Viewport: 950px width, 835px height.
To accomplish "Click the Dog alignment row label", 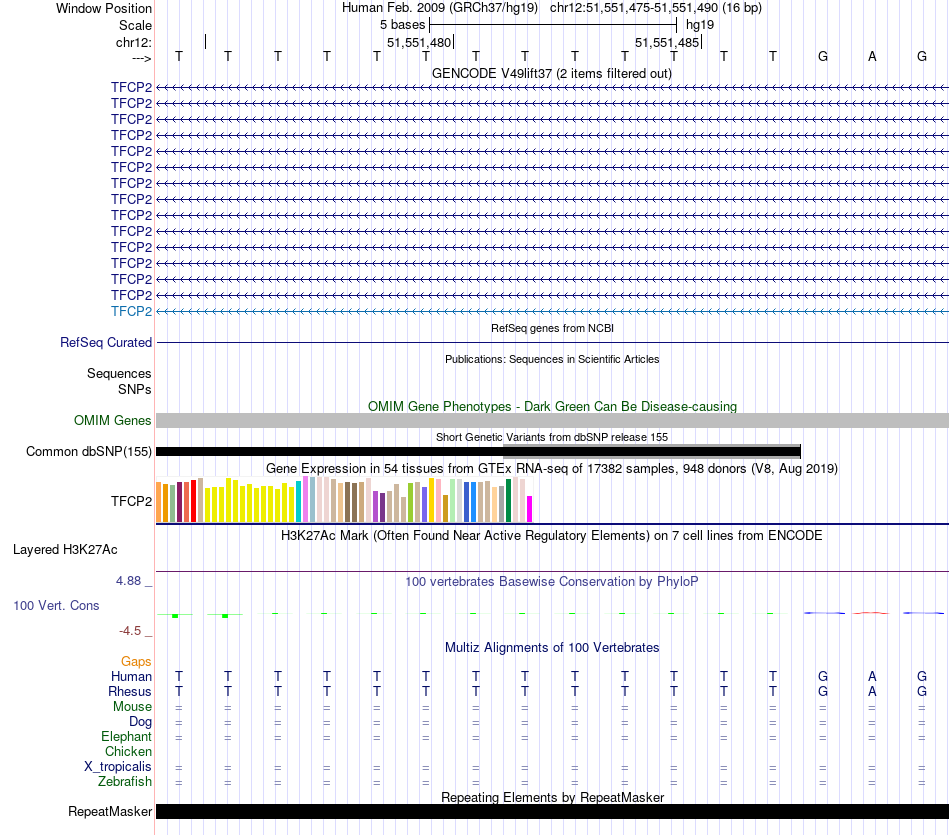I will 140,722.
